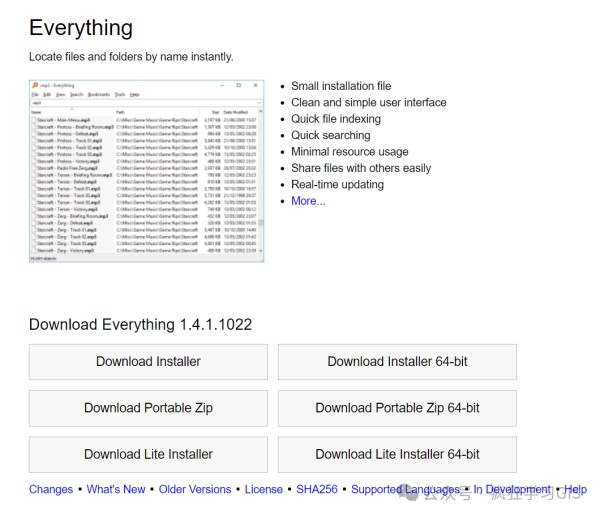Image resolution: width=600 pixels, height=517 pixels.
Task: Click 'Quick file indexing' bullet text
Action: 336,119
